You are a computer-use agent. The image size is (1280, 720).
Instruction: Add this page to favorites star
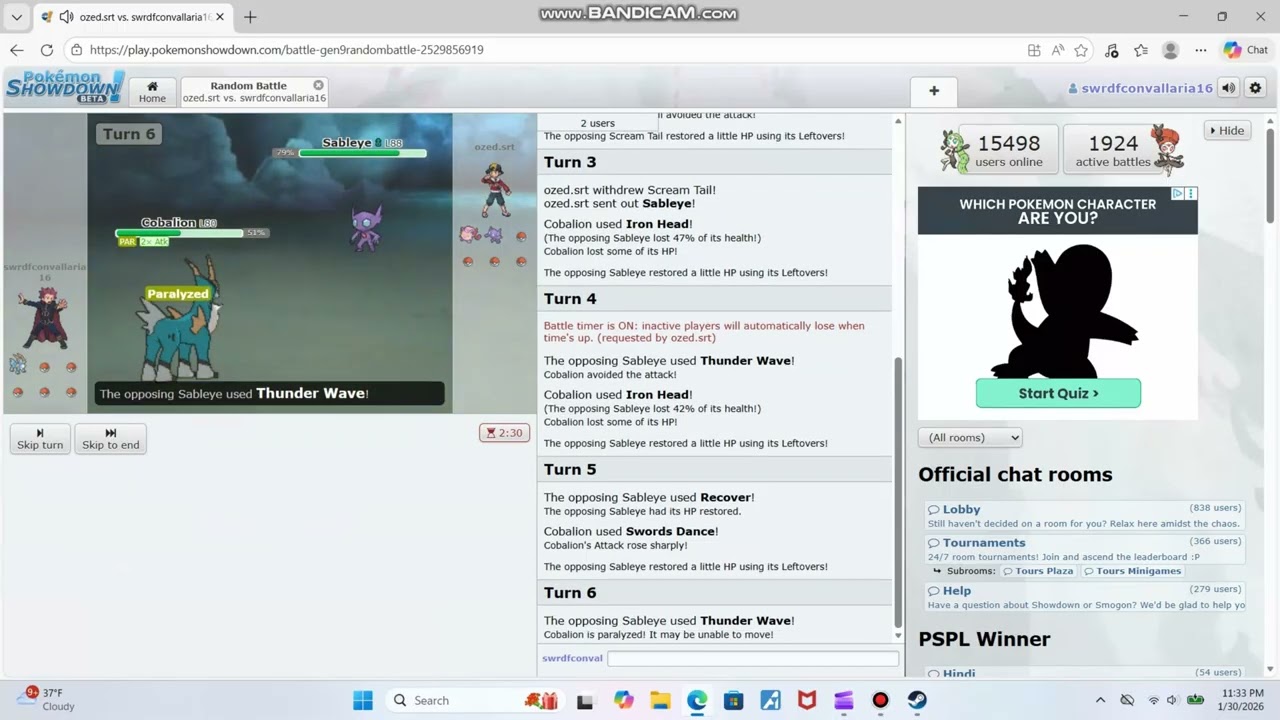[x=1081, y=50]
